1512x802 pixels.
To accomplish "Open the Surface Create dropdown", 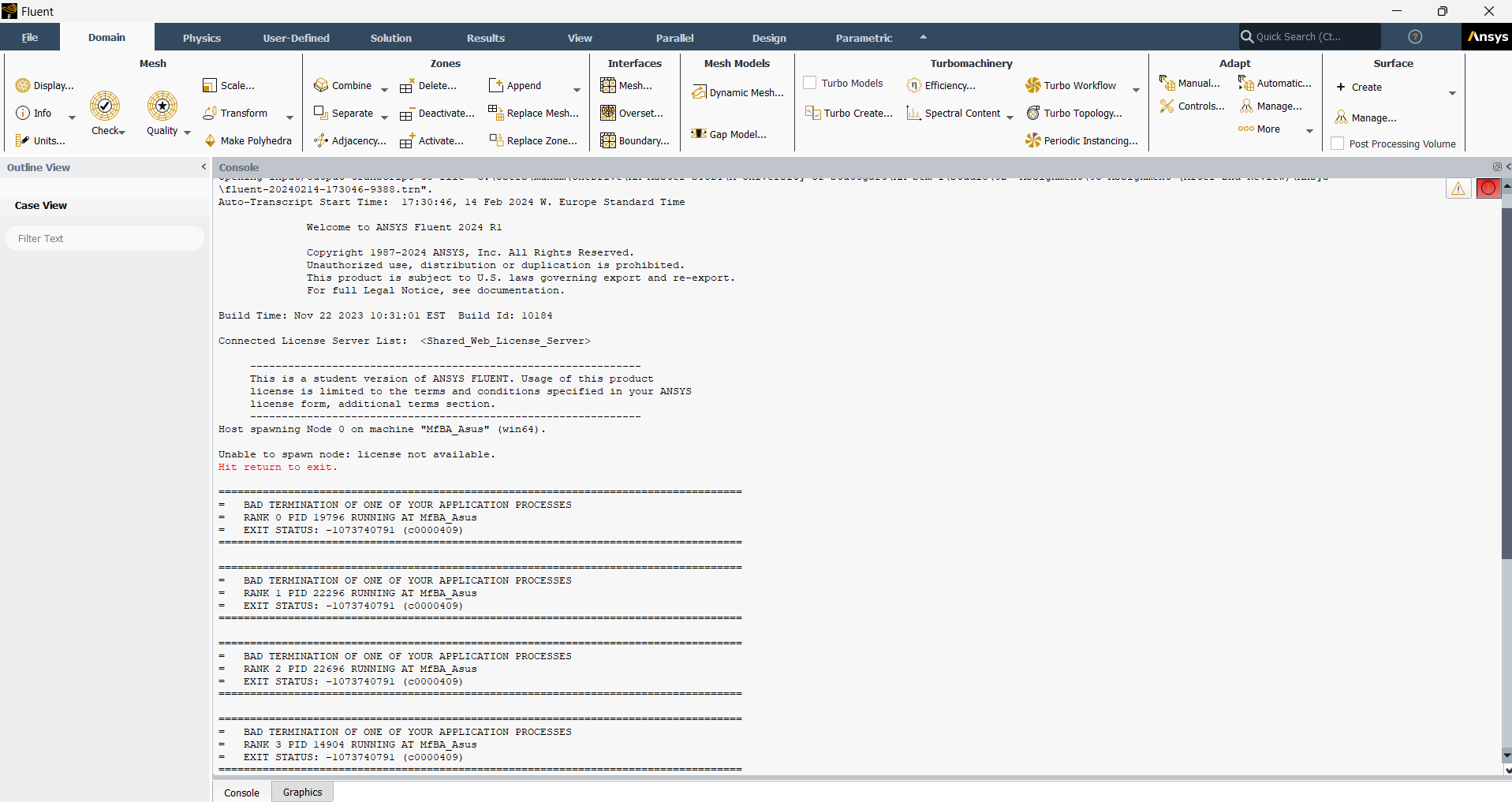I will 1452,93.
